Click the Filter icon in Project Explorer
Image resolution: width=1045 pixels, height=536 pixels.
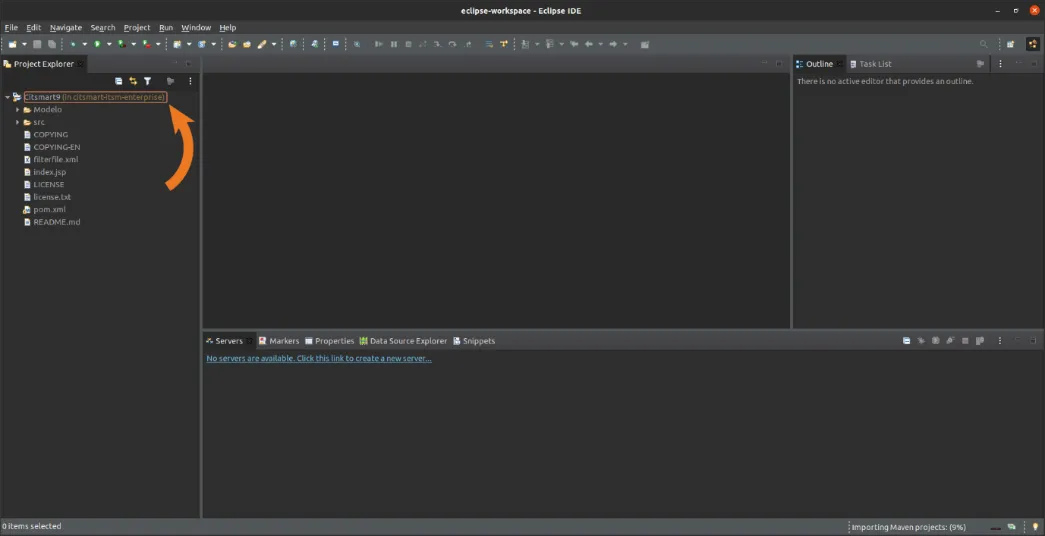[147, 81]
